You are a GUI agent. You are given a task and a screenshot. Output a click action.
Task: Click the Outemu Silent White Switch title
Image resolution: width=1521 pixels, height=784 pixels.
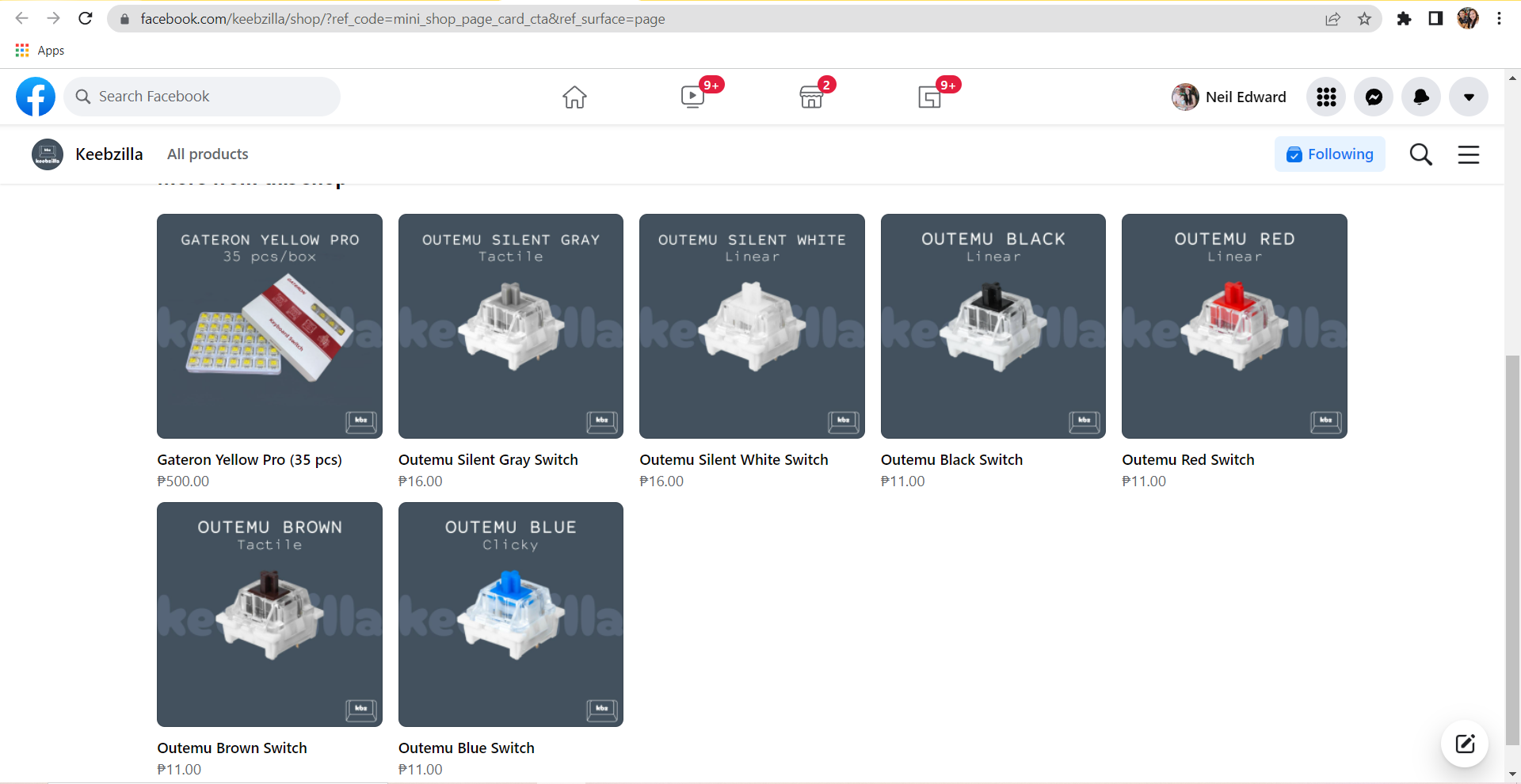(x=734, y=460)
